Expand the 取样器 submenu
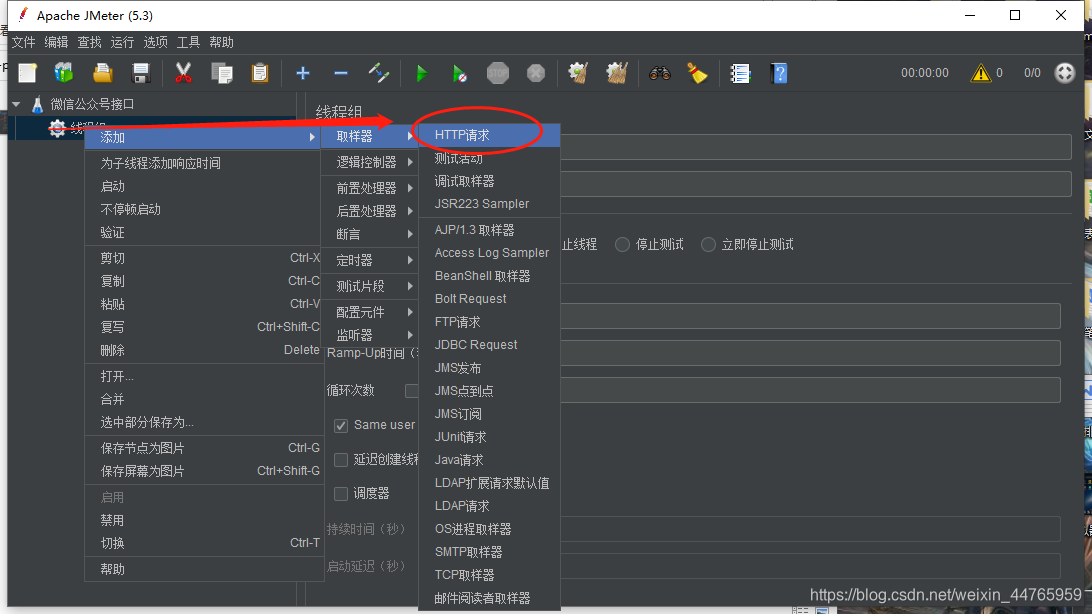Image resolution: width=1092 pixels, height=614 pixels. point(370,136)
